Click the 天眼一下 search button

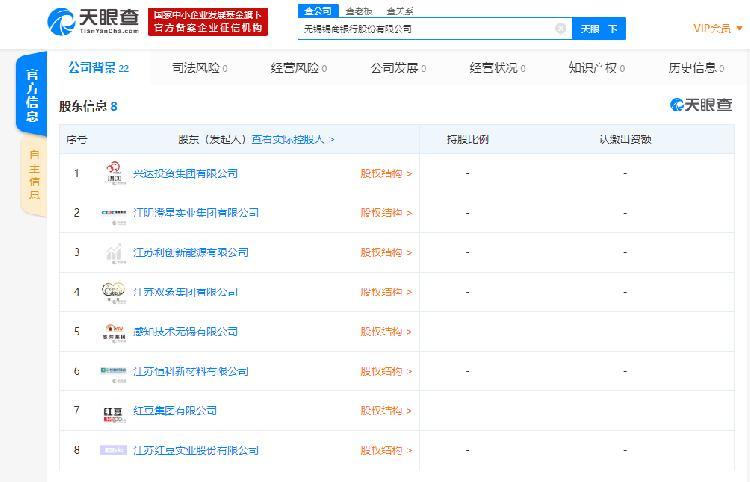599,29
